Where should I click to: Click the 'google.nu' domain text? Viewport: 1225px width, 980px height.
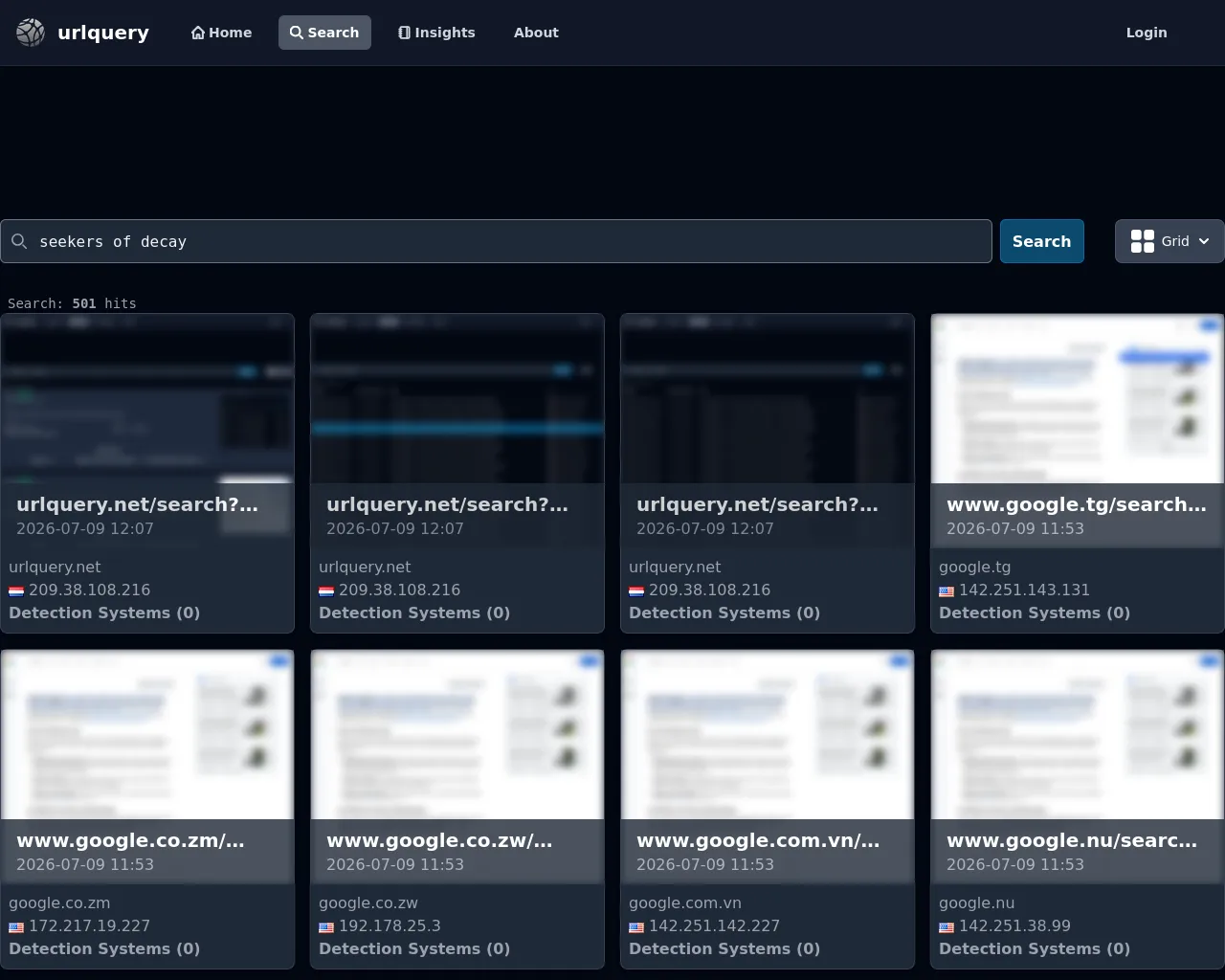[977, 903]
